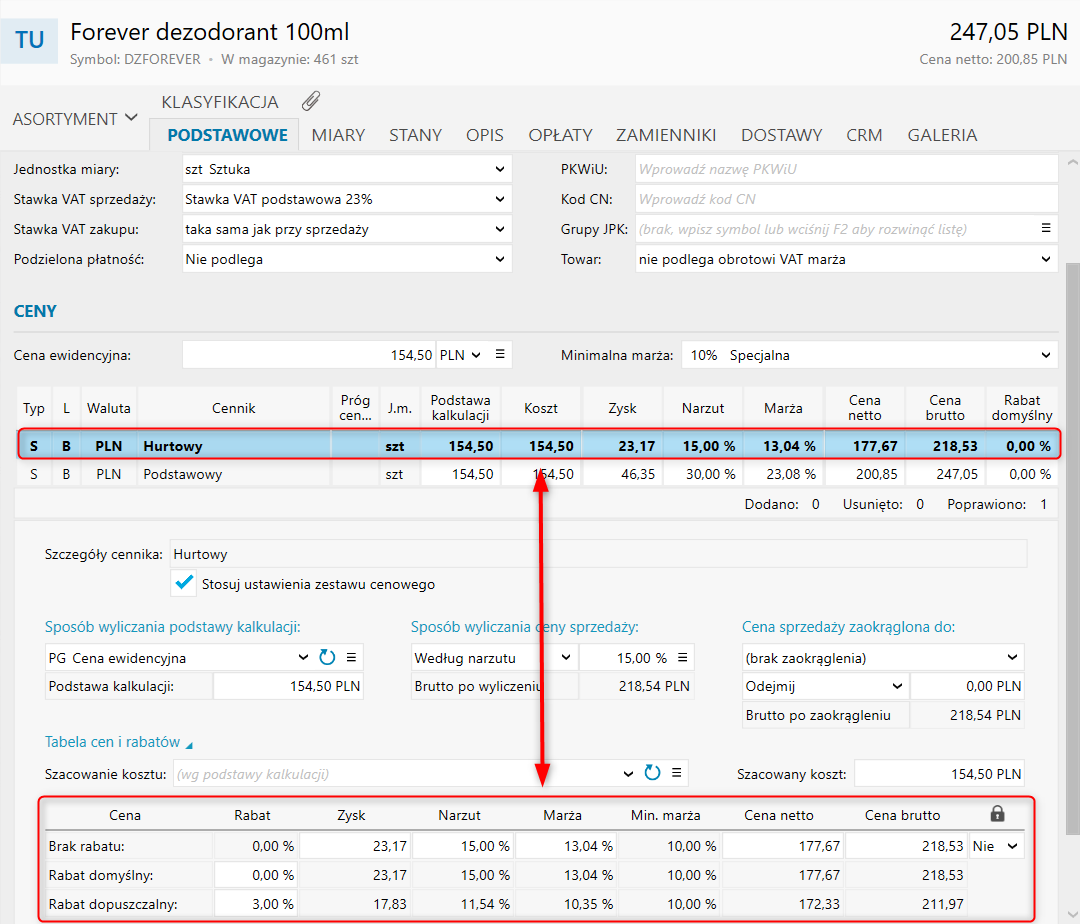Open Stawka VAT sprzedaży dropdown

point(500,199)
